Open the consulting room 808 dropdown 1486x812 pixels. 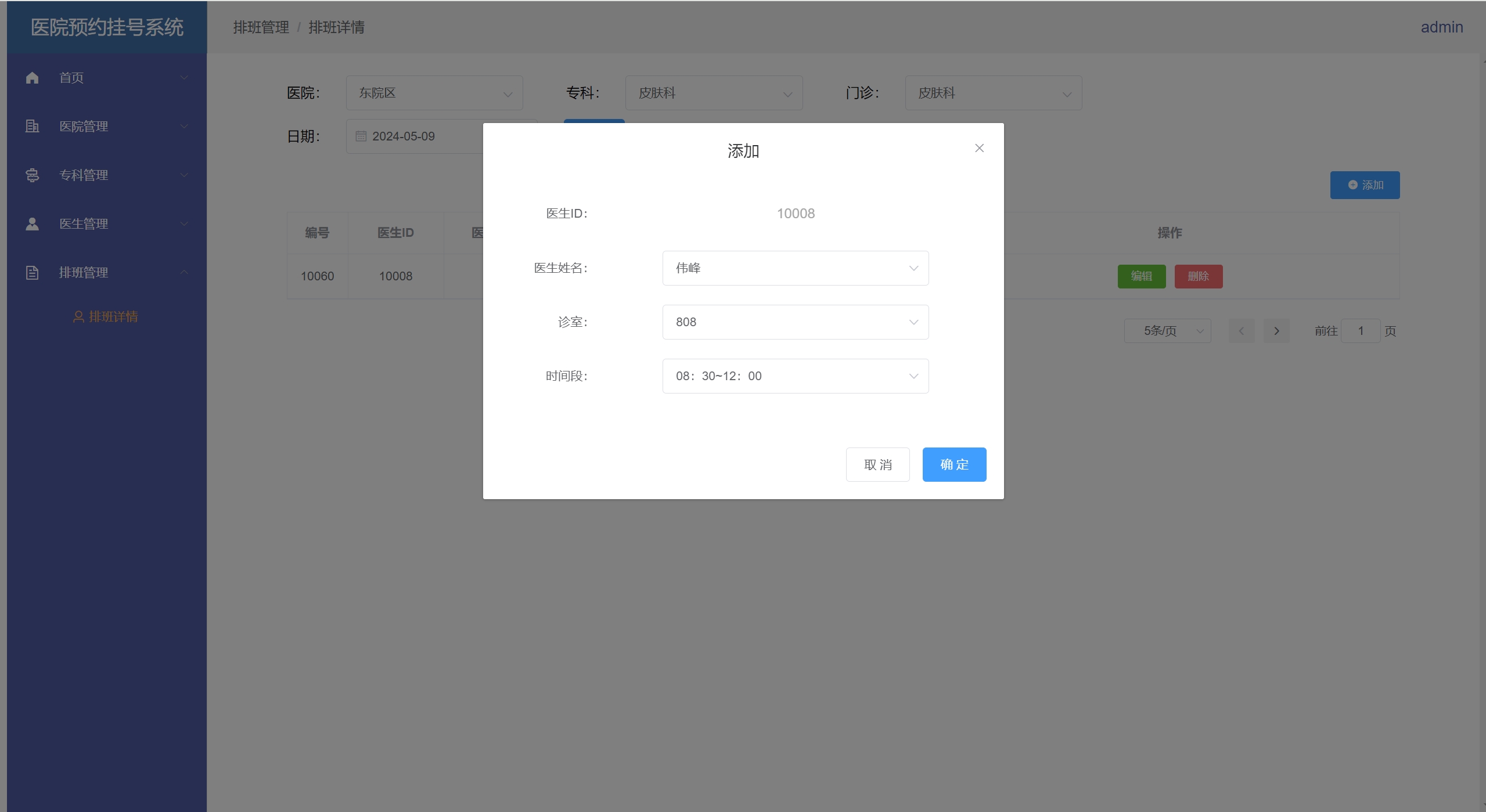tap(795, 322)
